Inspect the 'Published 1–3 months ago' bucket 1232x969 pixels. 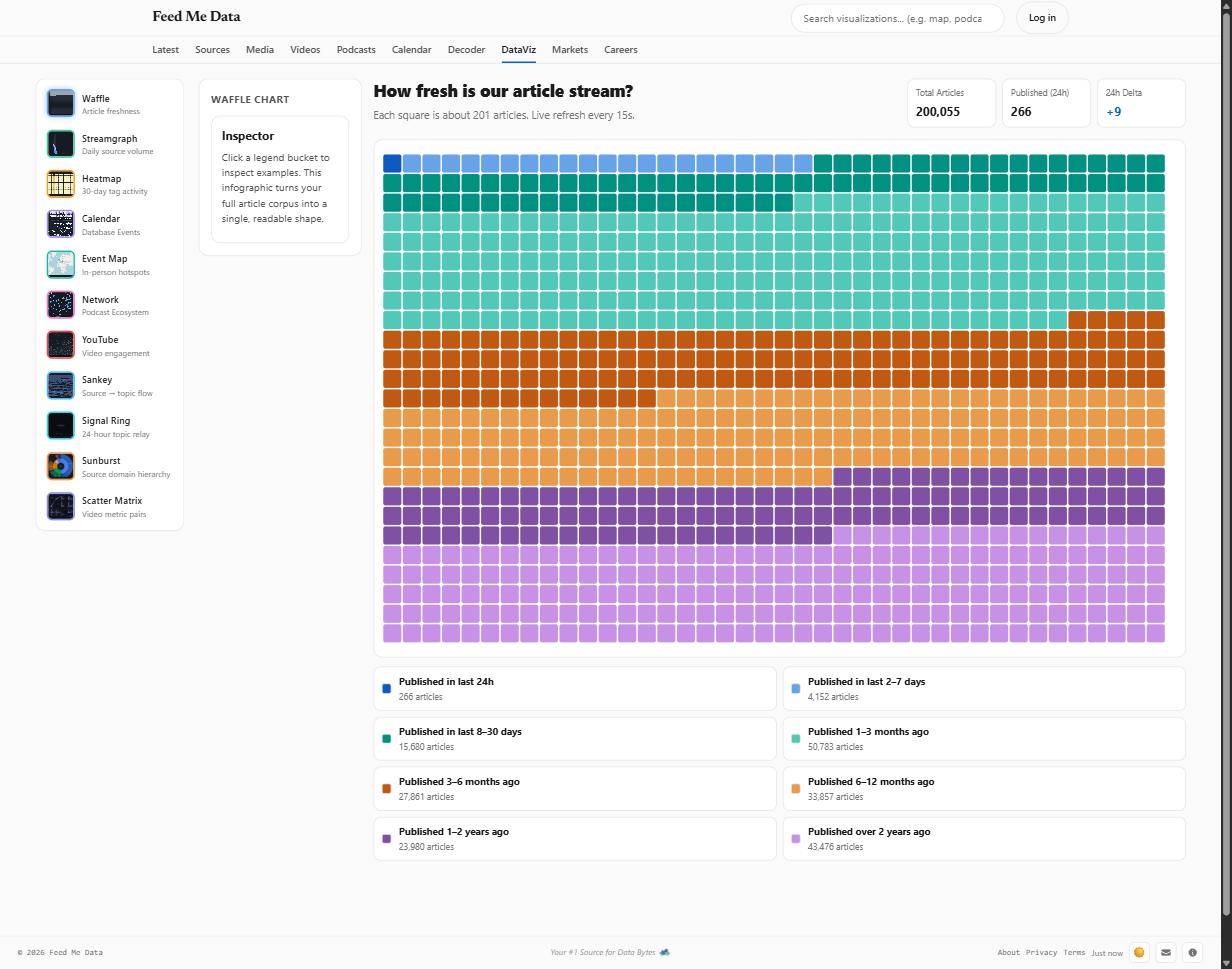tap(984, 738)
